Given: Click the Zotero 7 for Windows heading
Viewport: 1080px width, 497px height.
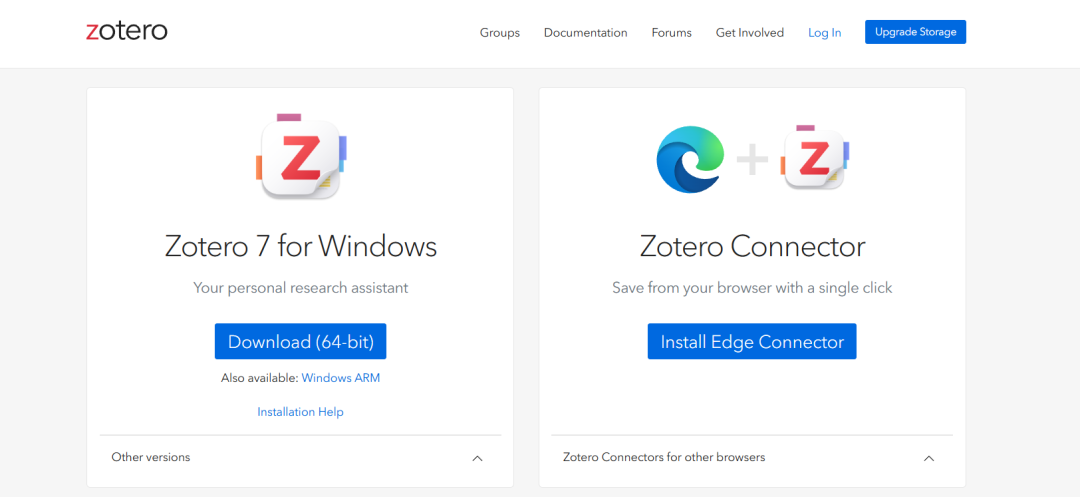Looking at the screenshot, I should tap(301, 246).
